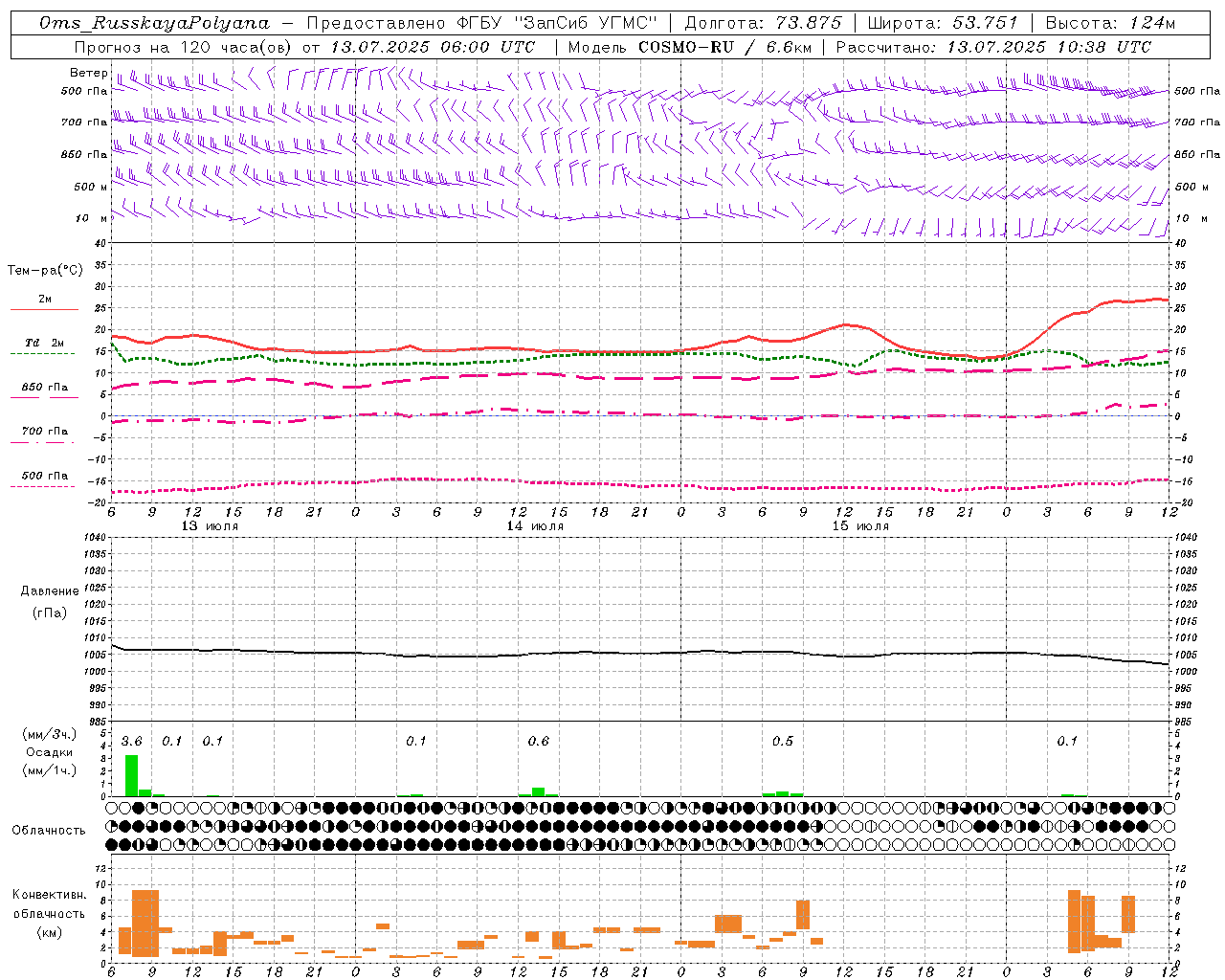Select the provider text ФГБУ "ЗапСиб УГМС"
1225x980 pixels.
pos(558,23)
